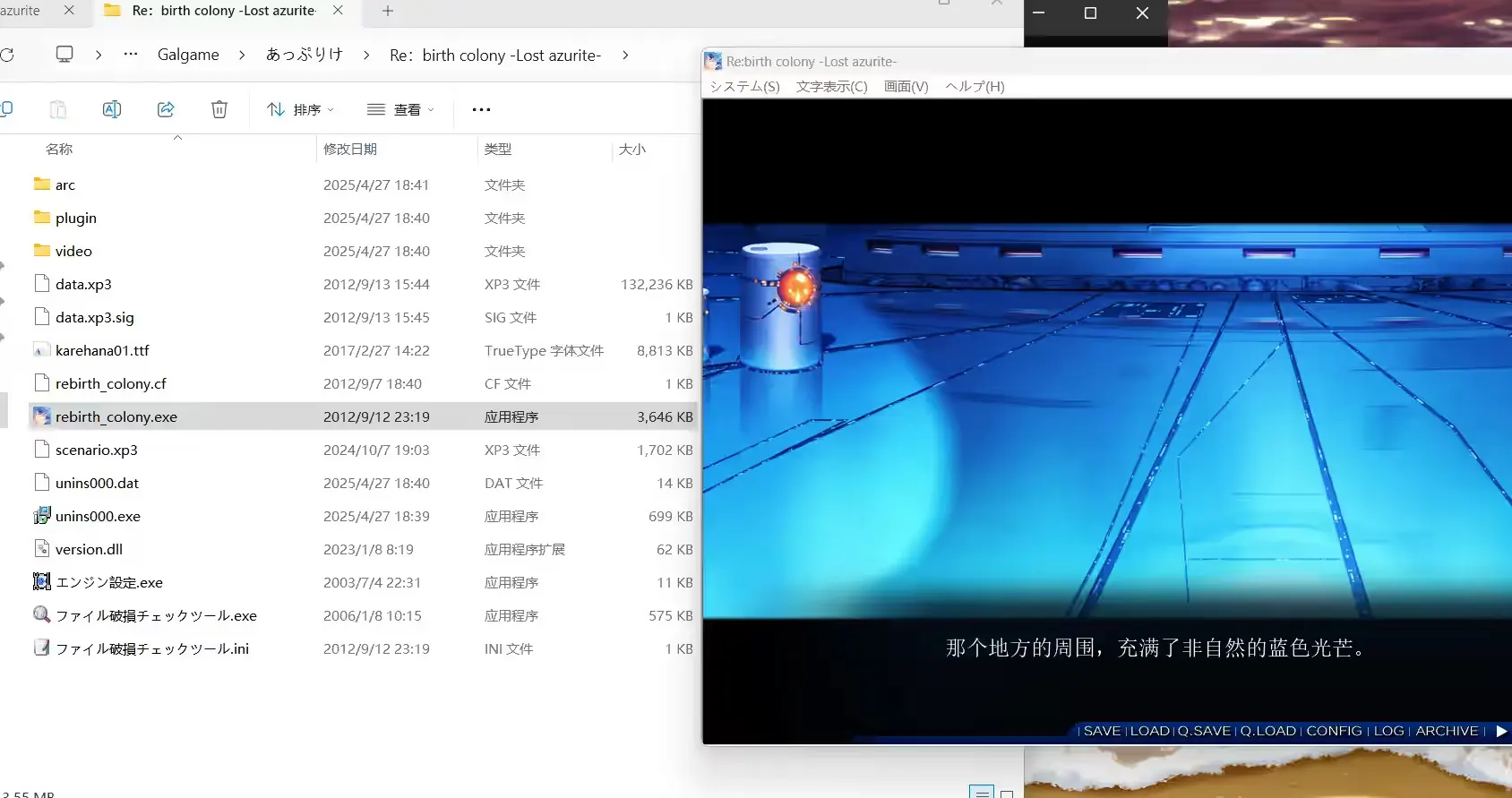
Task: Click the エンジン設定.exe icon
Action: pos(41,581)
